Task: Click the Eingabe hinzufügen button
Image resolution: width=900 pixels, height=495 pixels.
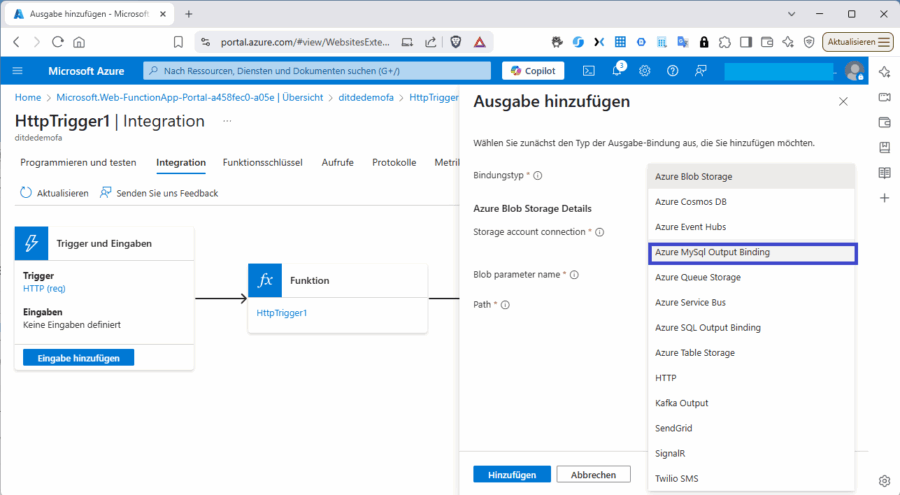Action: click(x=78, y=358)
